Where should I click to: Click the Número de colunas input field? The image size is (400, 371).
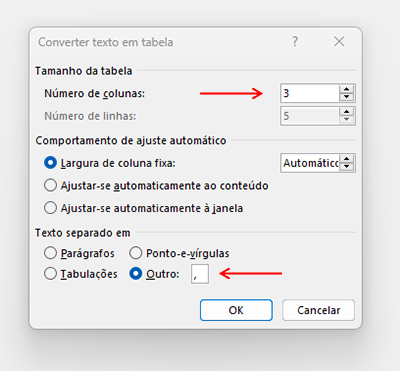pyautogui.click(x=310, y=93)
